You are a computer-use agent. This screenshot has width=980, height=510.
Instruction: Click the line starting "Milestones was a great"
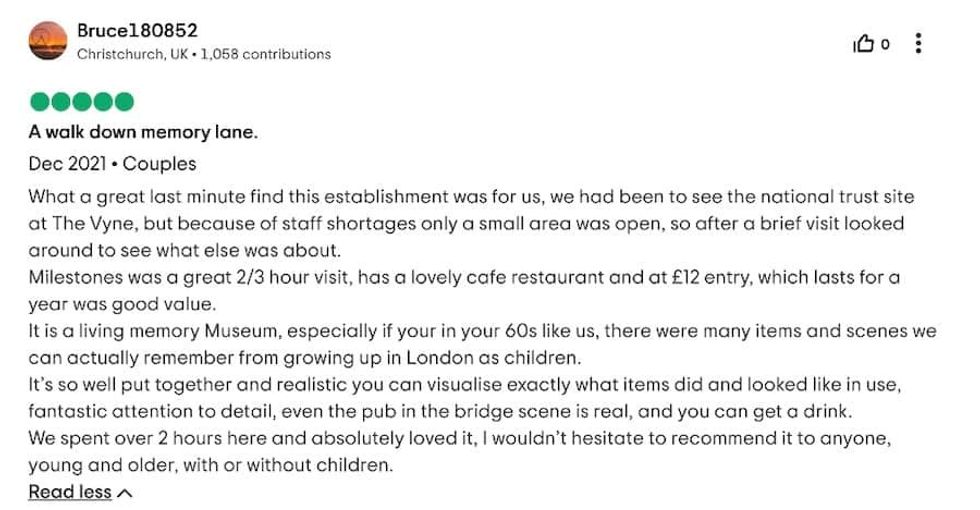click(x=463, y=277)
